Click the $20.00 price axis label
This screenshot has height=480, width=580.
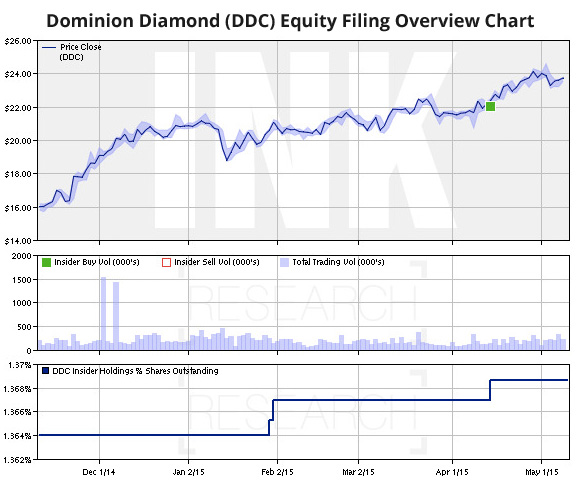(x=18, y=141)
